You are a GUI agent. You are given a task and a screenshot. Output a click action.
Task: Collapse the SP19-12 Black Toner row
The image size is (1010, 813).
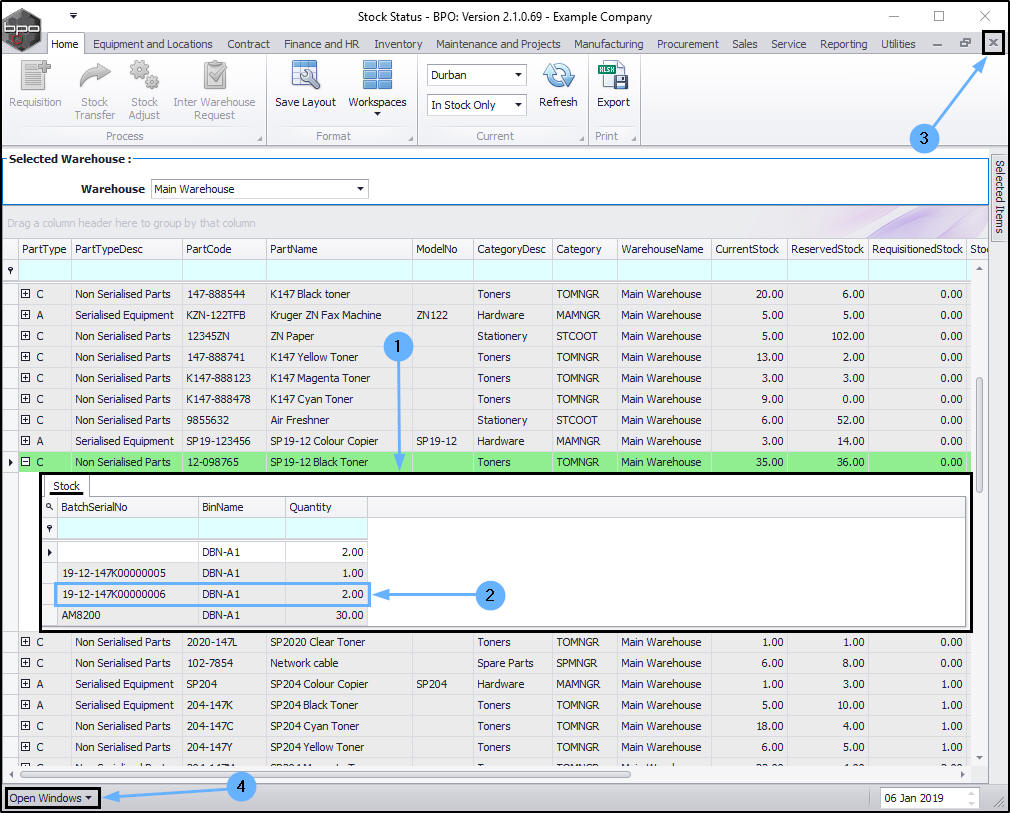coord(26,462)
